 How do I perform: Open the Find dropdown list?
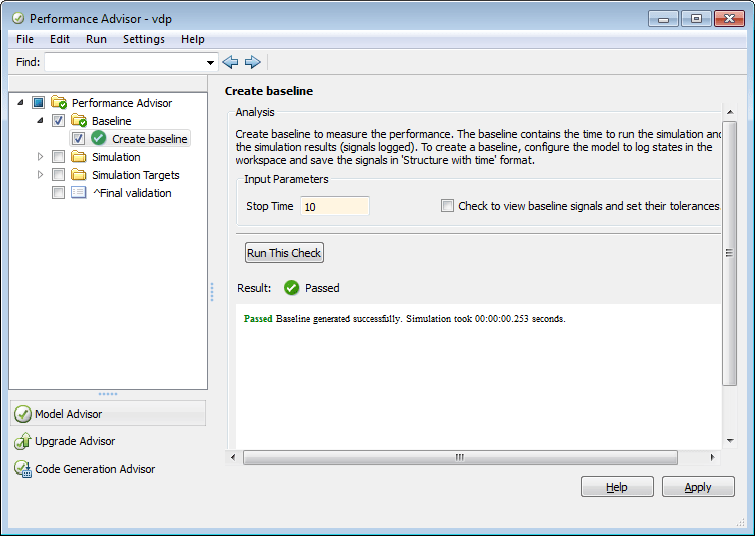210,62
